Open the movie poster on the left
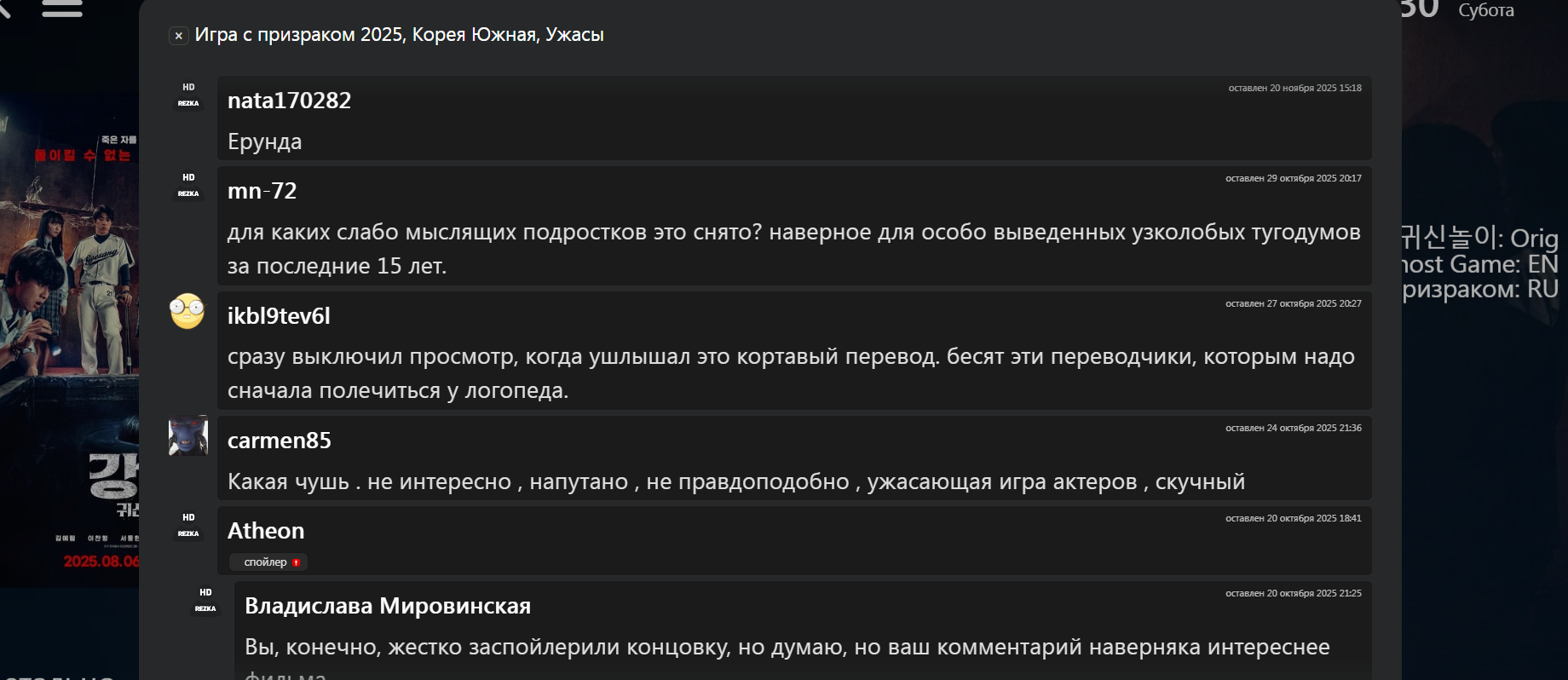 tap(69, 341)
